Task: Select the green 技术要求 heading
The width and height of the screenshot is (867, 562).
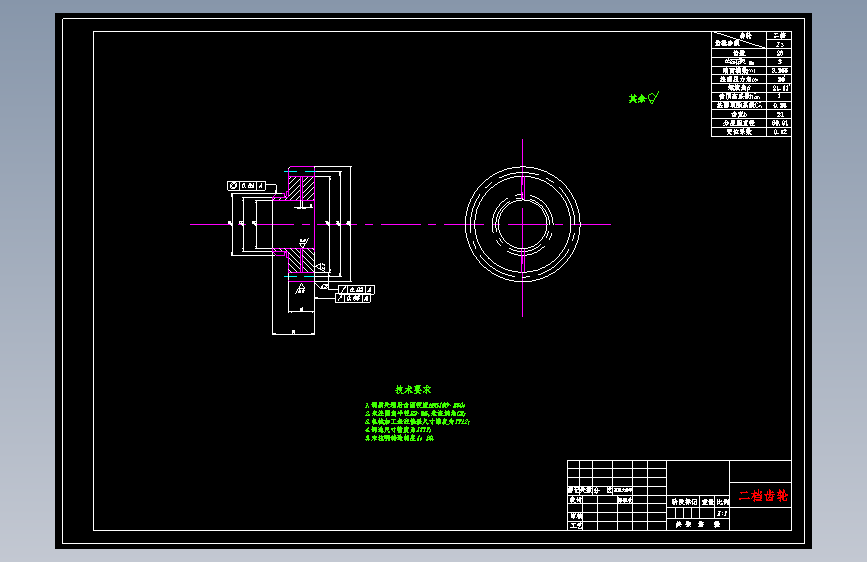Action: [413, 389]
